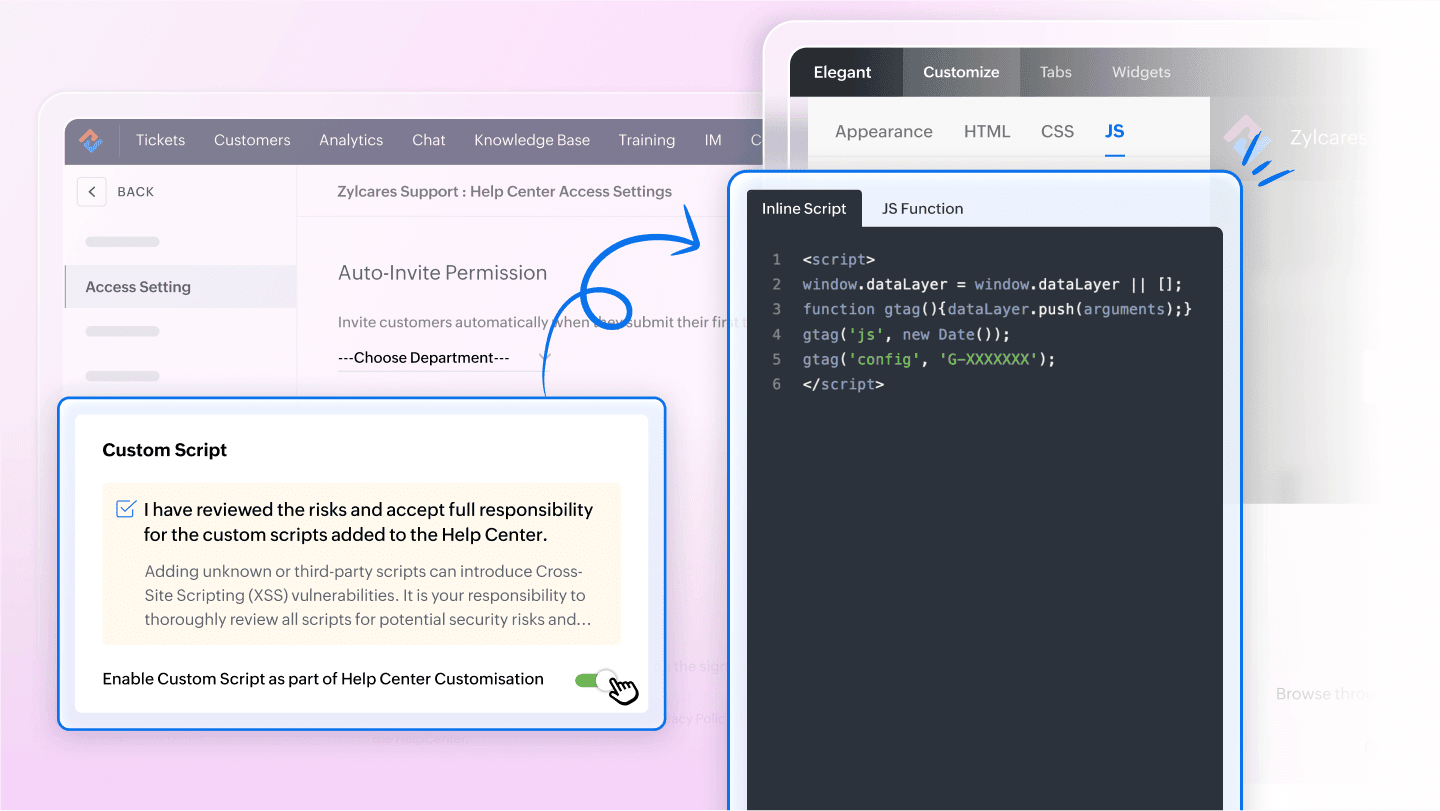
Task: Switch to the JS Function tab
Action: pos(922,209)
